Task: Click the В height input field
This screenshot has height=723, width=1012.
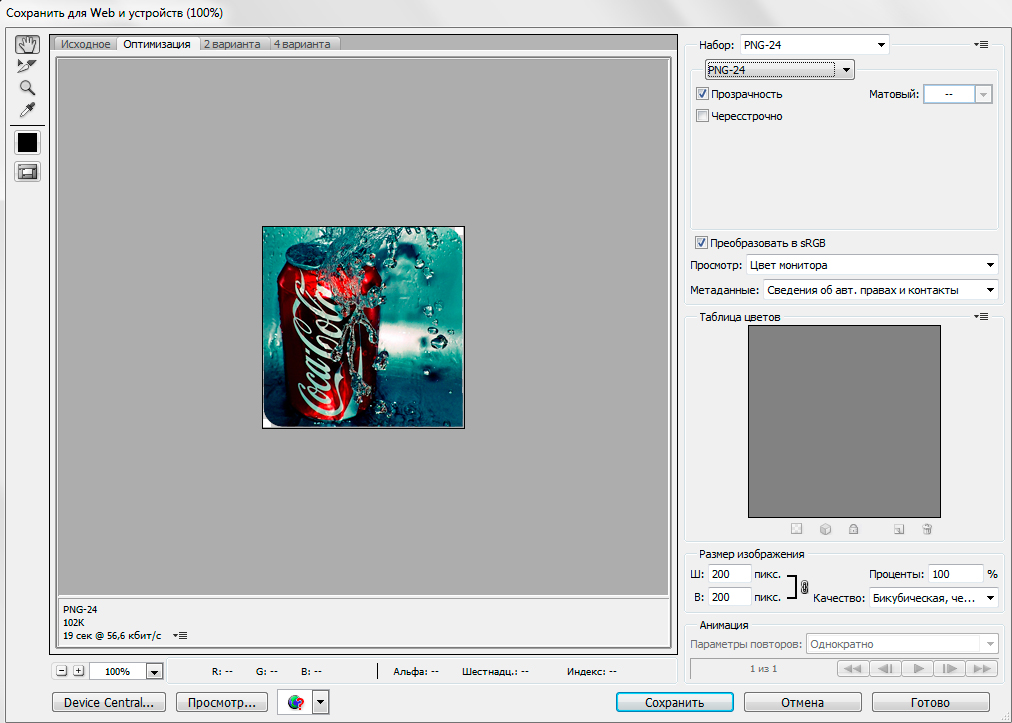Action: (730, 597)
